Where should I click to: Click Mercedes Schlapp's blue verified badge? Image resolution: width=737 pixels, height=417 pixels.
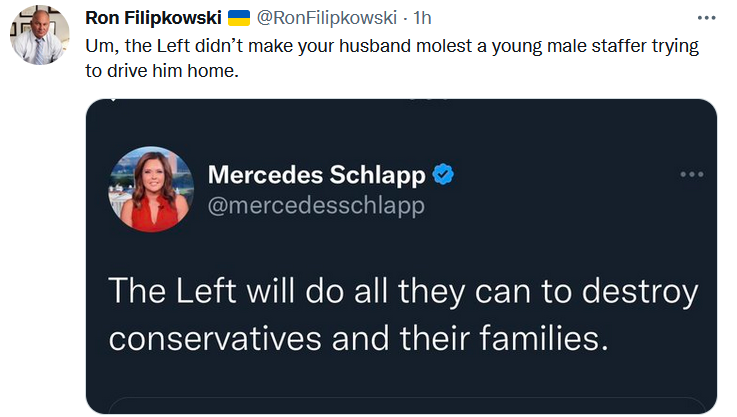pyautogui.click(x=443, y=176)
